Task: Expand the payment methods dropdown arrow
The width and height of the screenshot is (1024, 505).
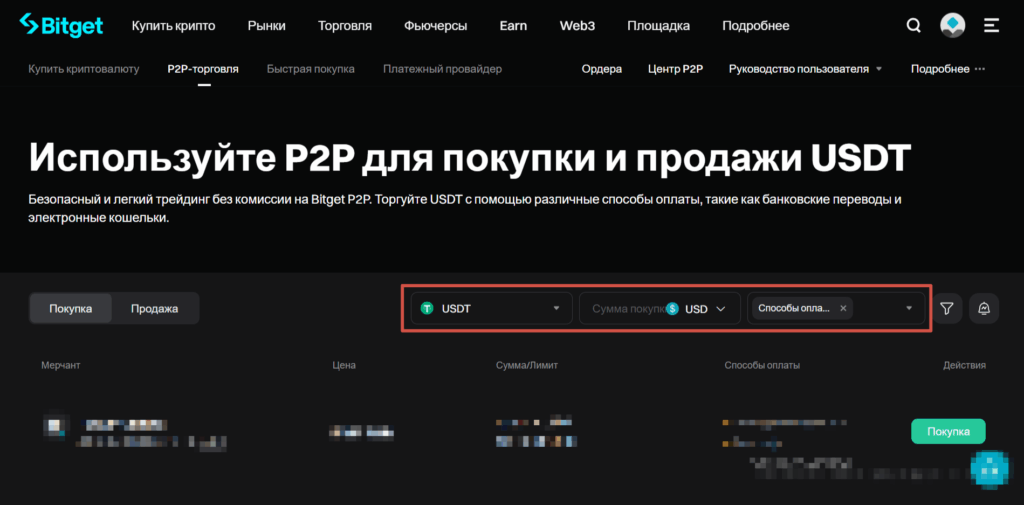Action: [909, 308]
